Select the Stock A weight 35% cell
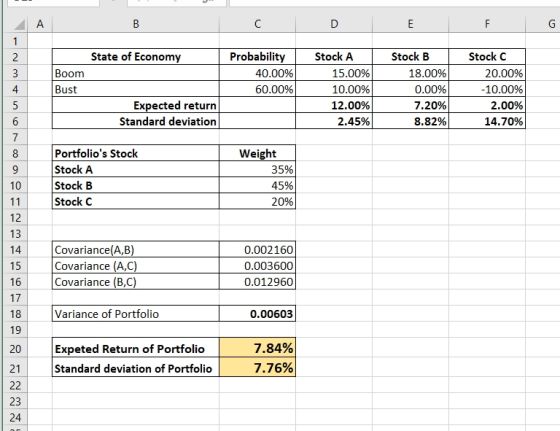This screenshot has height=431, width=560. point(258,170)
